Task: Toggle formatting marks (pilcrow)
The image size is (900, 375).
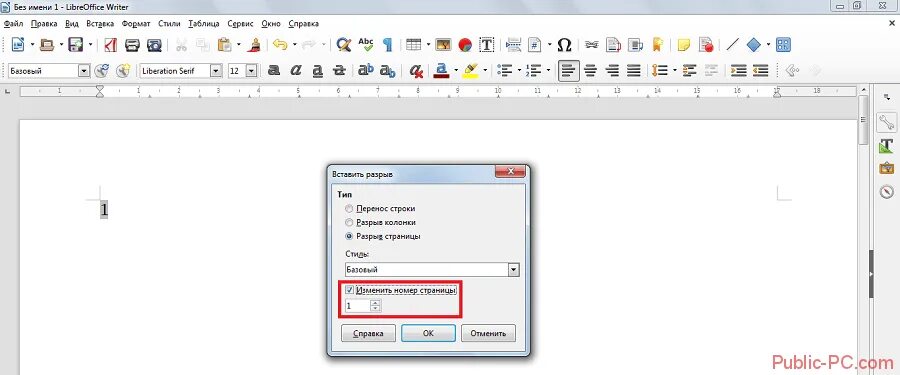Action: click(387, 44)
